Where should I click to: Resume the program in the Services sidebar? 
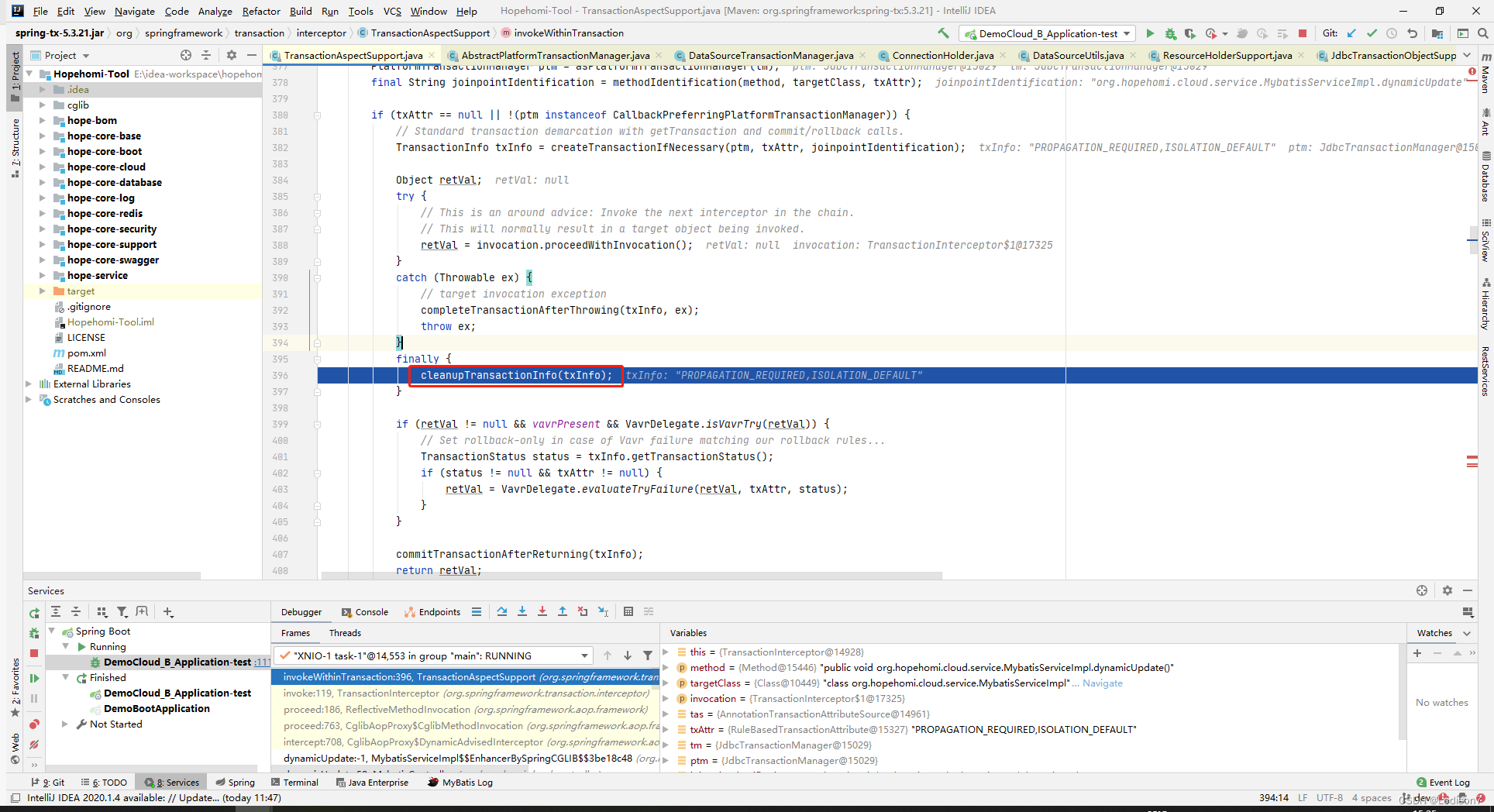pos(34,678)
